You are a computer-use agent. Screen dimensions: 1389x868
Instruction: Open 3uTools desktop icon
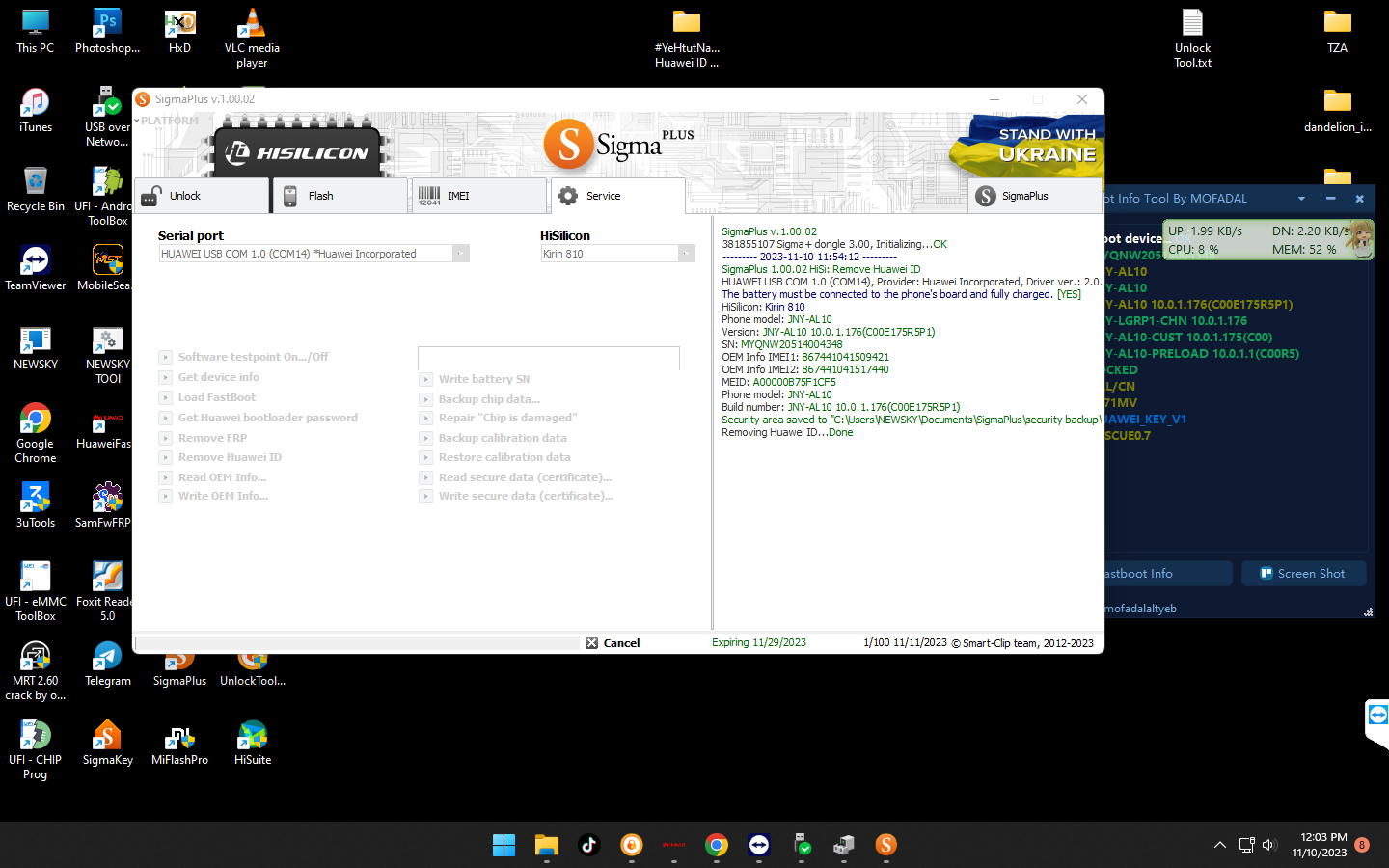pos(36,506)
